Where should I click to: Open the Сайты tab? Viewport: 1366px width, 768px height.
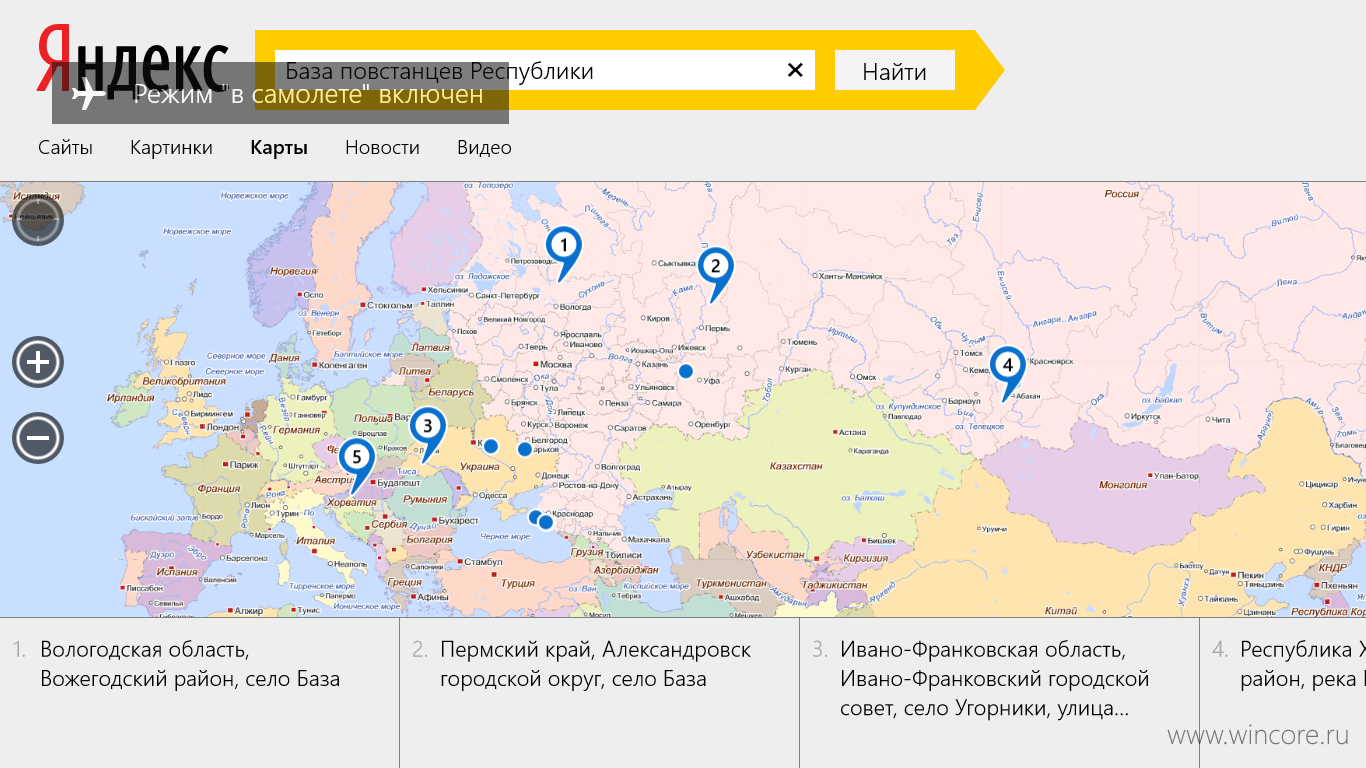(65, 148)
